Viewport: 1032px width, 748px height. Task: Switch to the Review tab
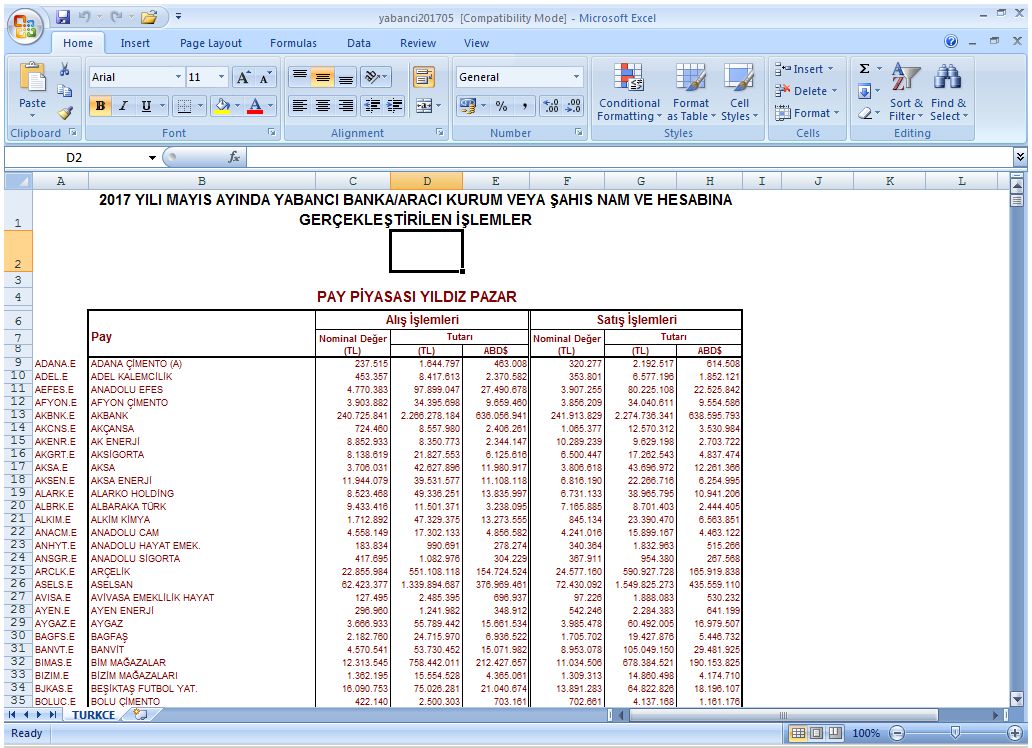418,43
